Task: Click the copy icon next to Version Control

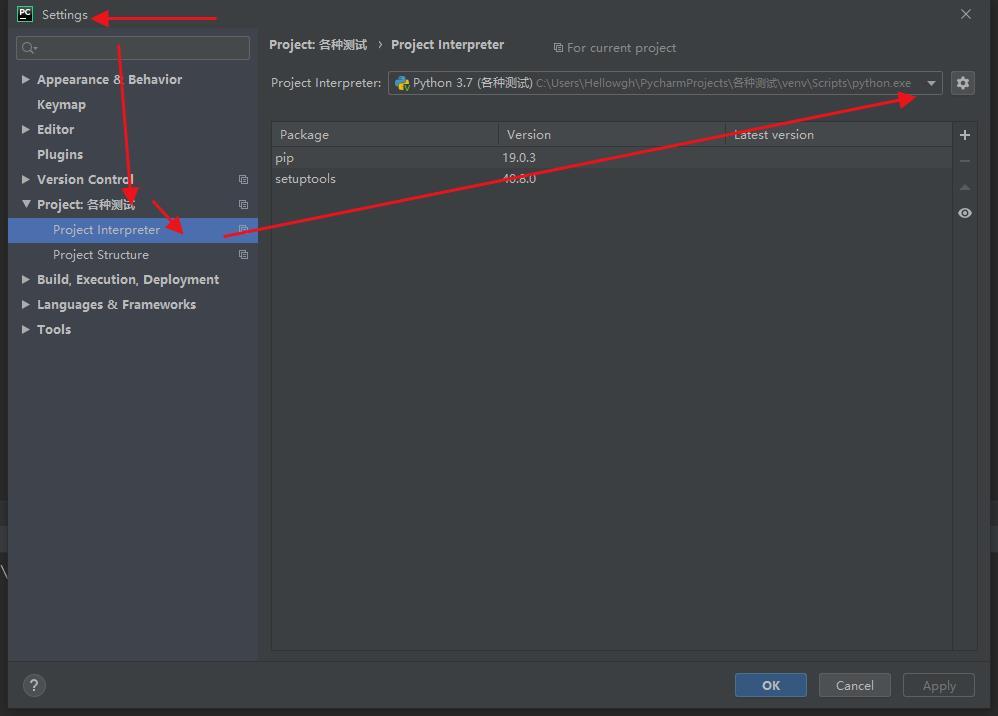Action: coord(243,179)
